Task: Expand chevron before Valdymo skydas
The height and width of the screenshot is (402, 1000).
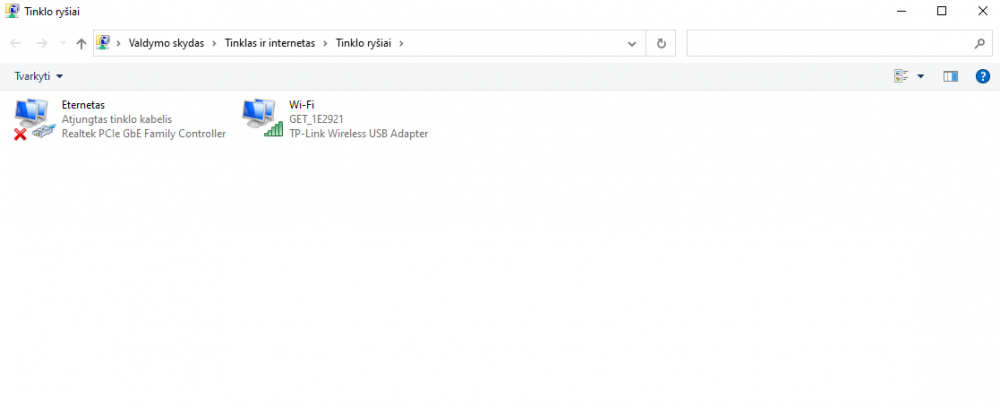Action: [119, 43]
